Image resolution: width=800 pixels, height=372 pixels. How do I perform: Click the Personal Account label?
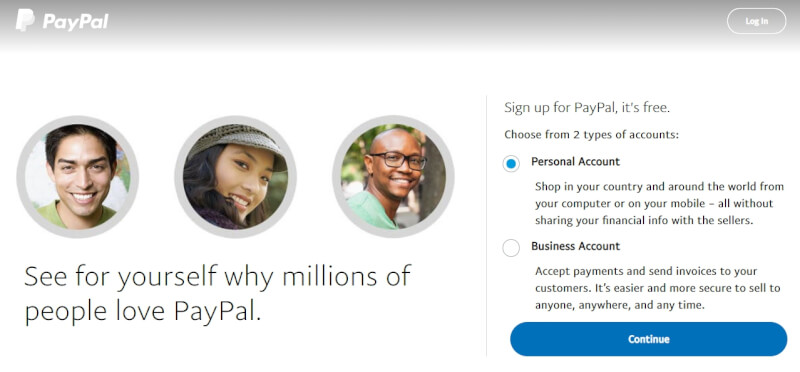tap(575, 162)
